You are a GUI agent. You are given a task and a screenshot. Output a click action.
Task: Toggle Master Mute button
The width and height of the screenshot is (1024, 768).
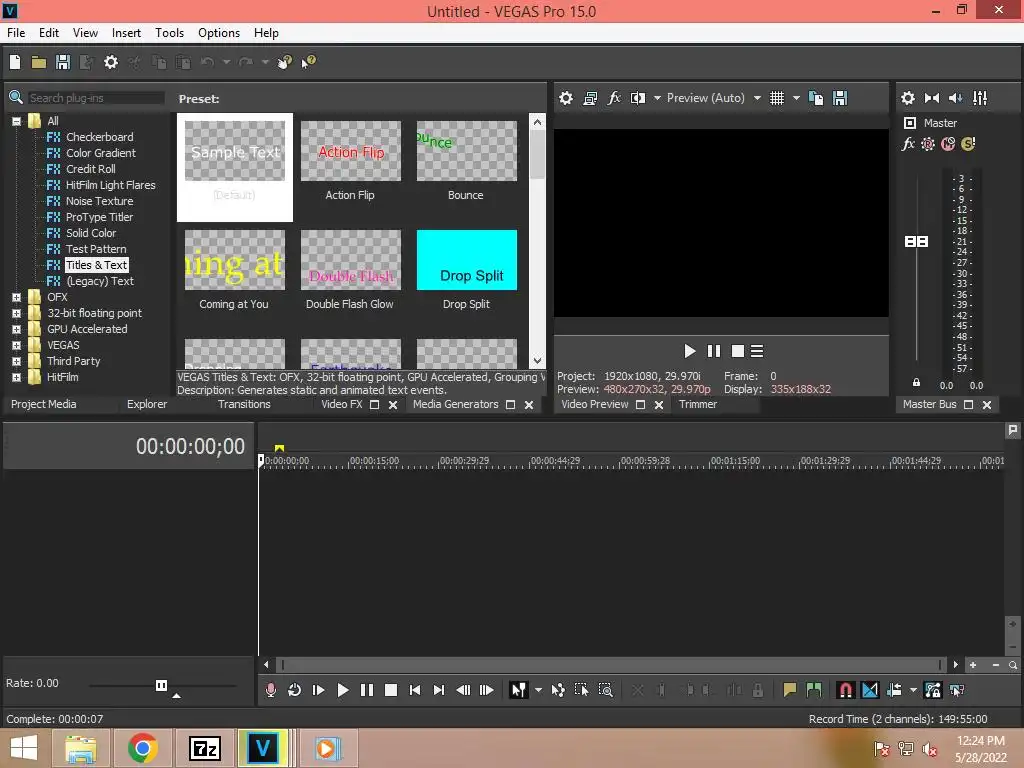(x=948, y=144)
